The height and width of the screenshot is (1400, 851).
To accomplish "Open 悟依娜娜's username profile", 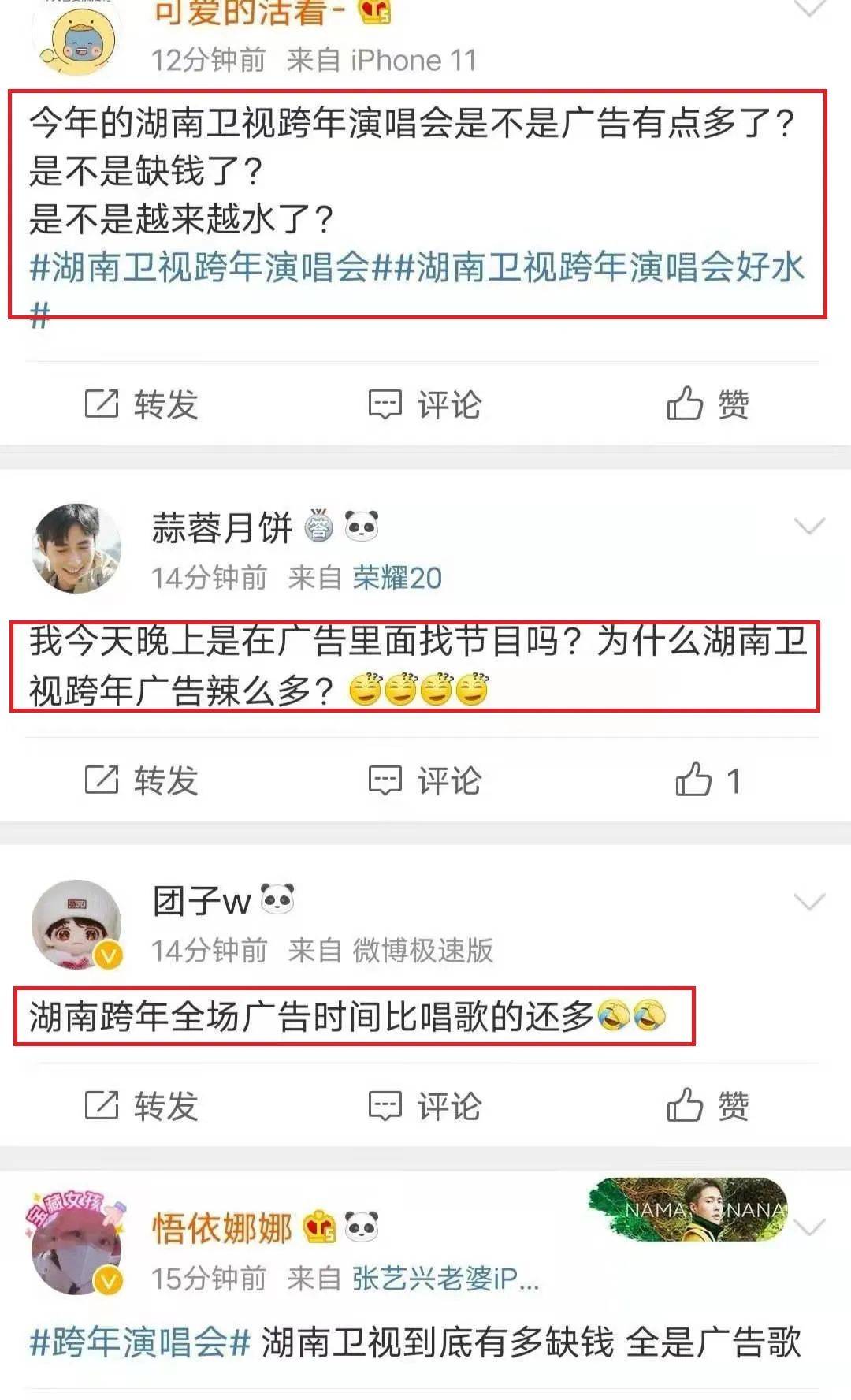I will 222,1228.
